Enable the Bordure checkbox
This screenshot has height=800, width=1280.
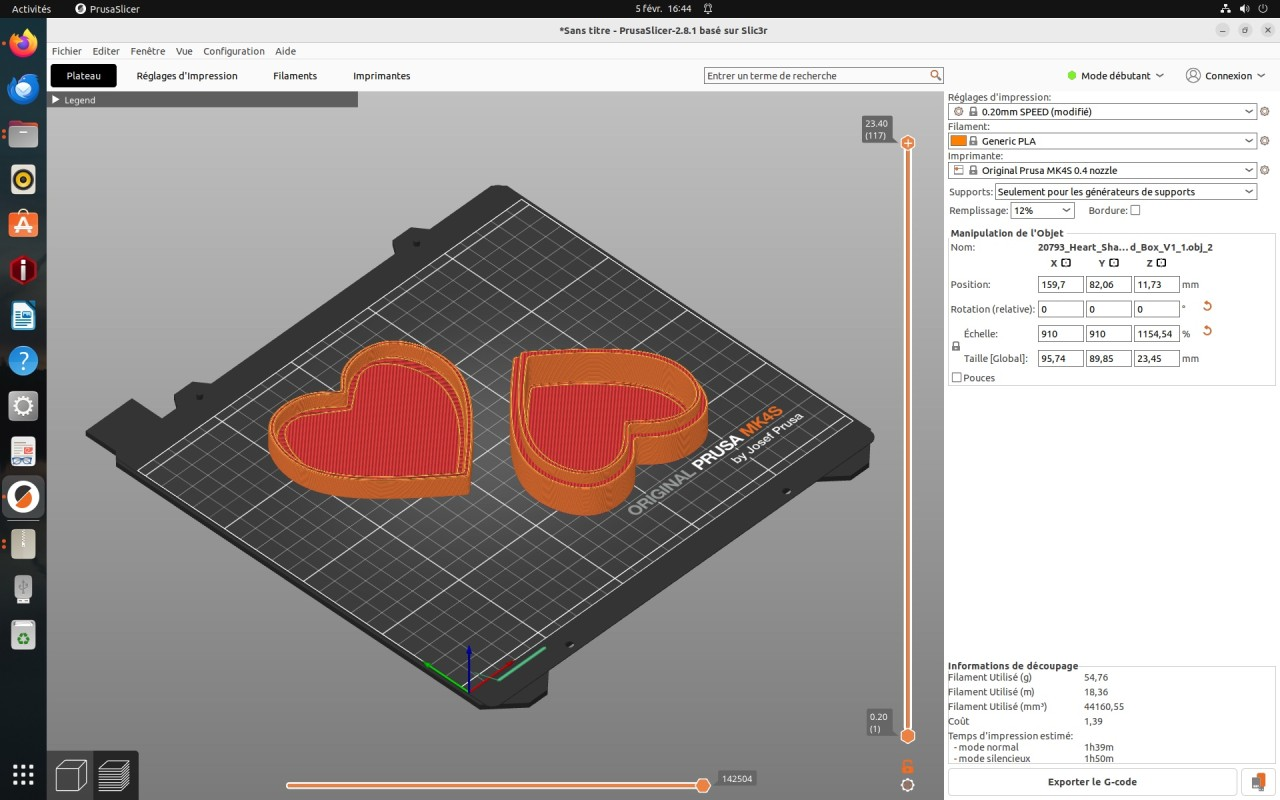point(1135,211)
